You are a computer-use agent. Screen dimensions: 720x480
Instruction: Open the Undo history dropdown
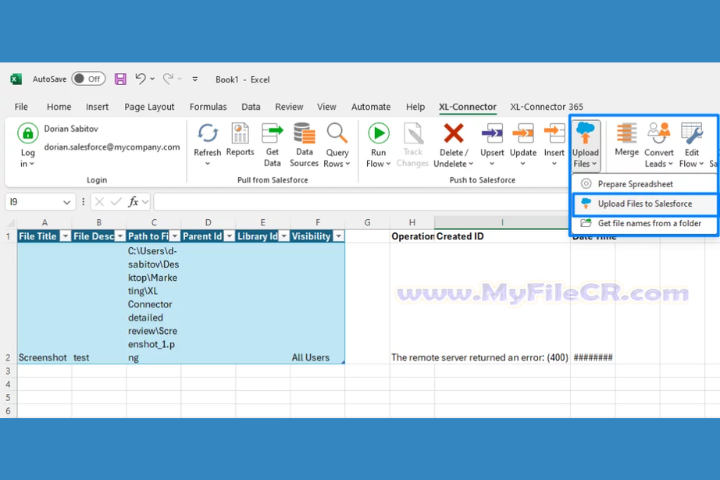152,79
